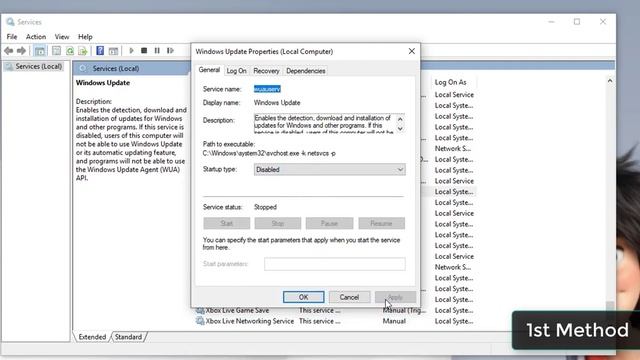Refresh the services list via toolbar icon
The width and height of the screenshot is (640, 360).
point(70,51)
